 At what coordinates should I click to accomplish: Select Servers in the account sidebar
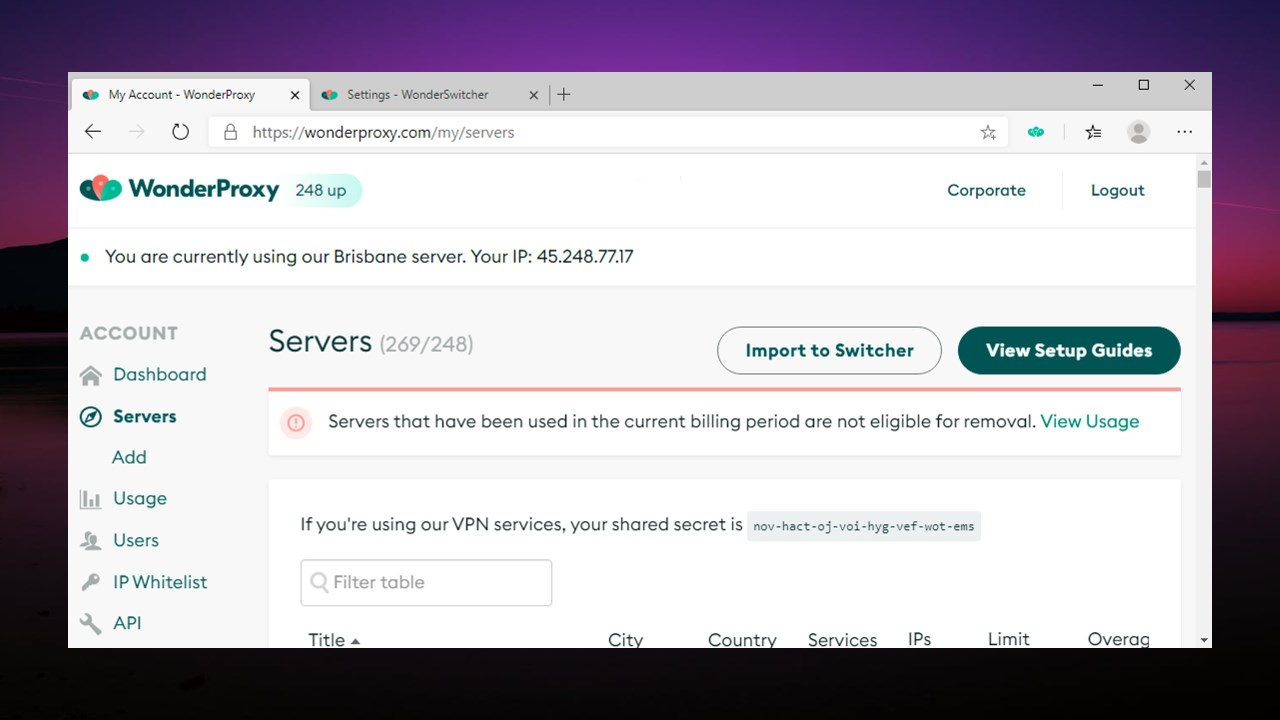click(x=144, y=416)
